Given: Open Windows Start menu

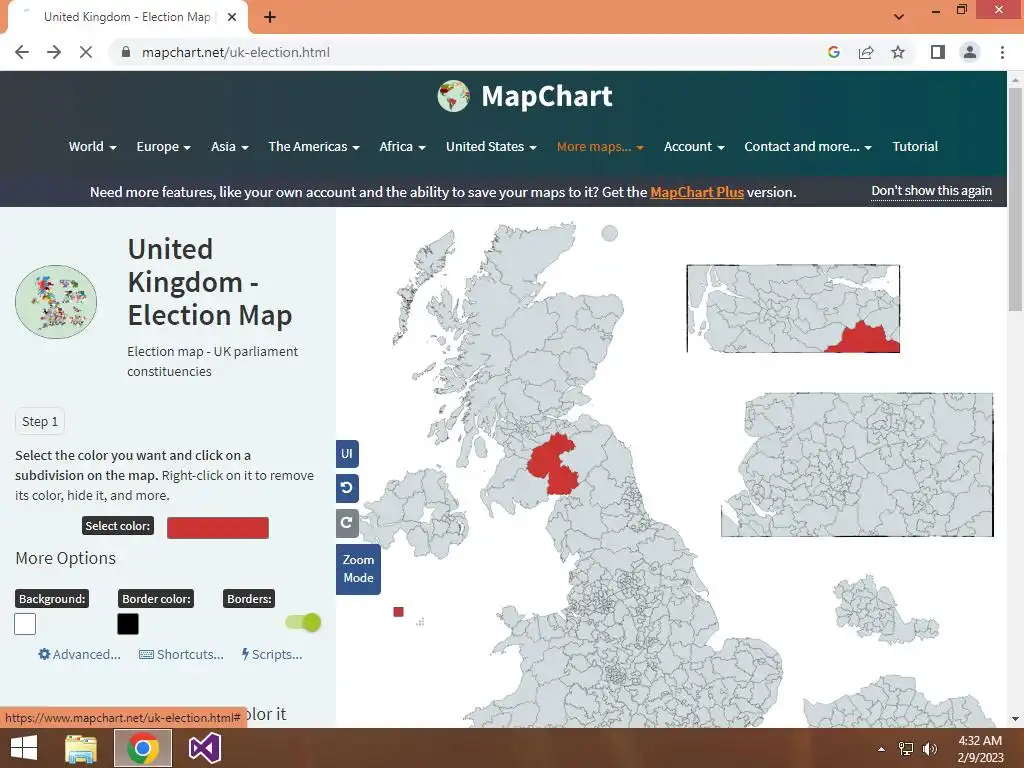Looking at the screenshot, I should coord(24,748).
